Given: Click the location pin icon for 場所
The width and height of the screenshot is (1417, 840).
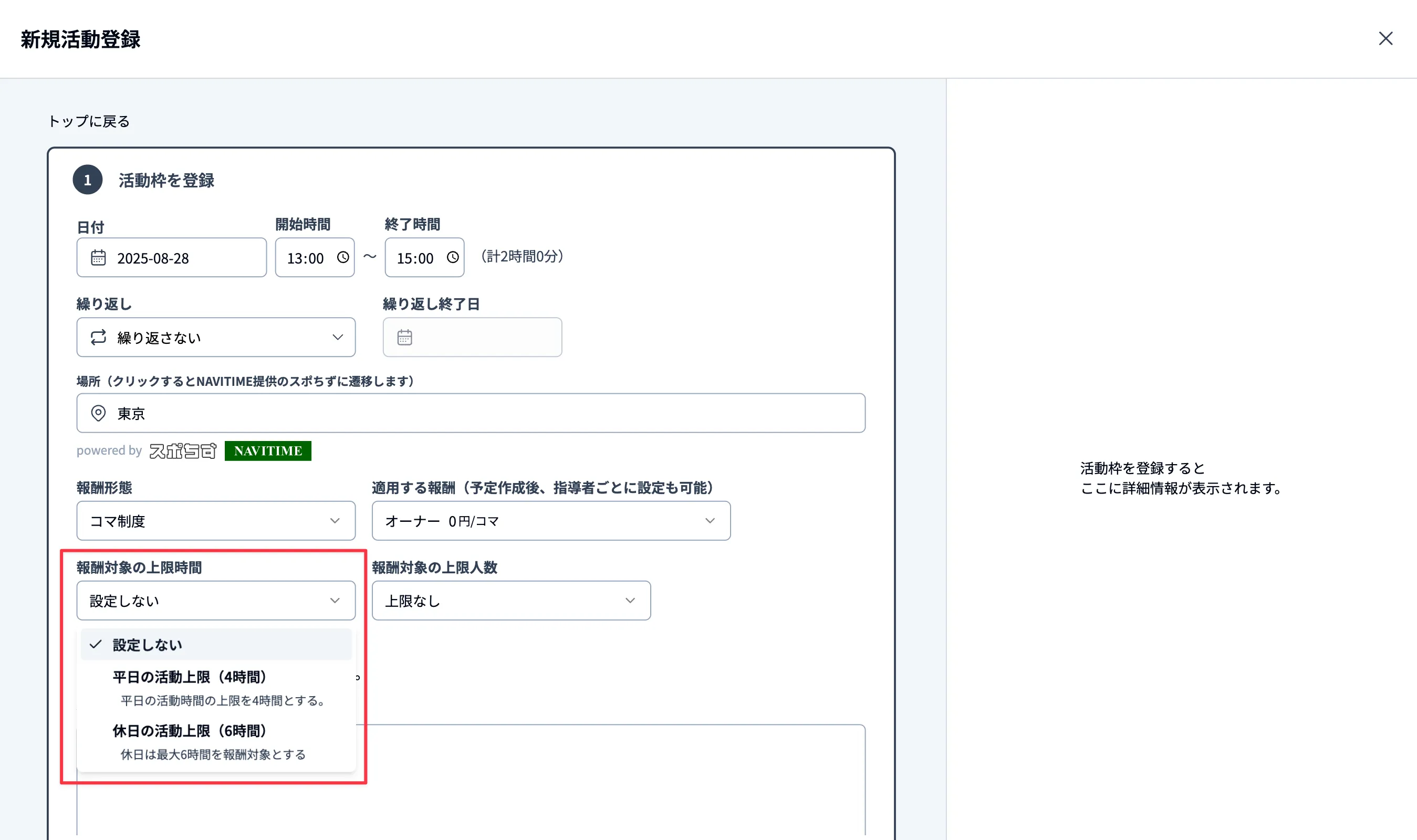Looking at the screenshot, I should pyautogui.click(x=98, y=413).
